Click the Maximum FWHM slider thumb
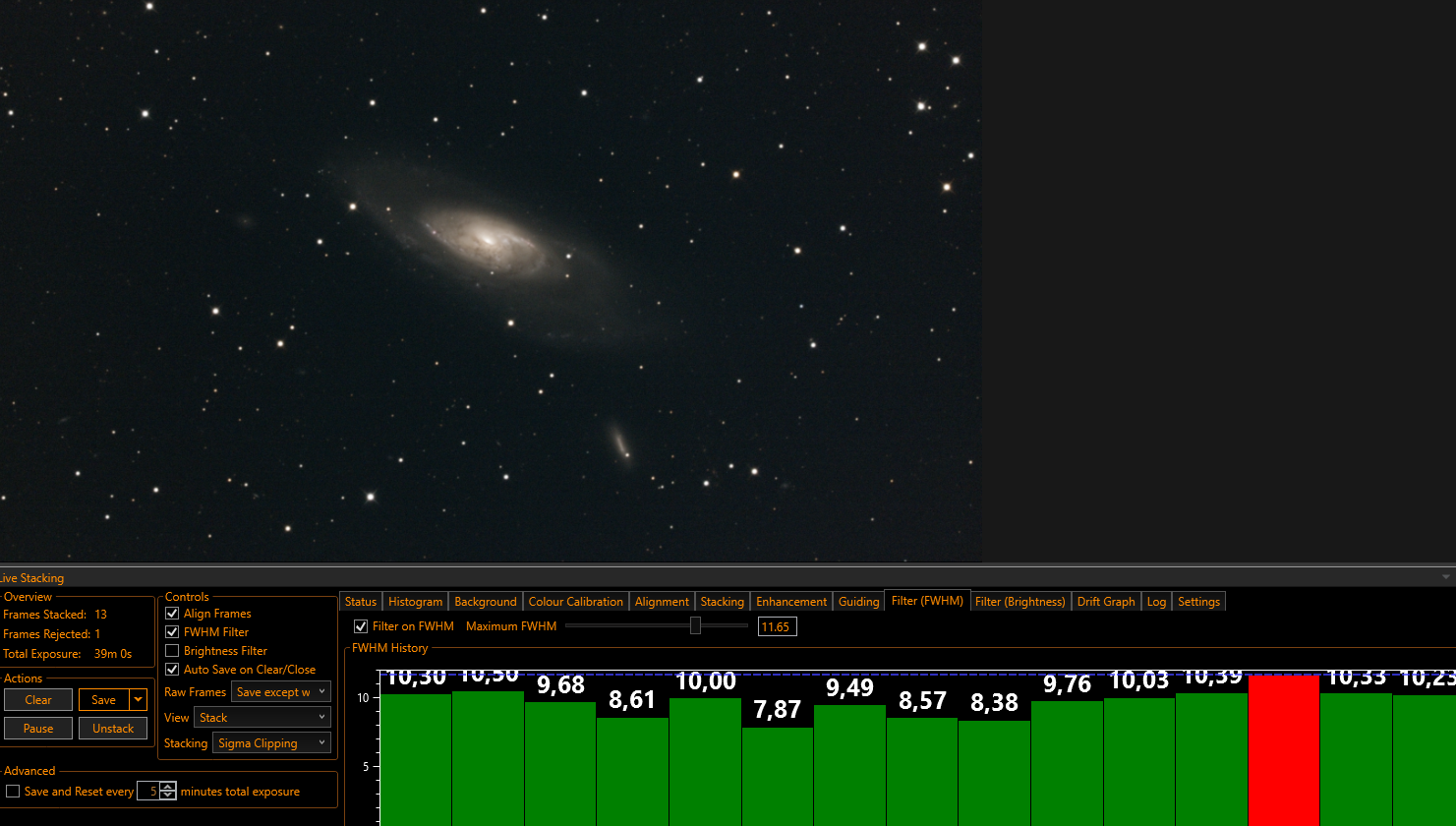The height and width of the screenshot is (826, 1456). click(x=695, y=625)
